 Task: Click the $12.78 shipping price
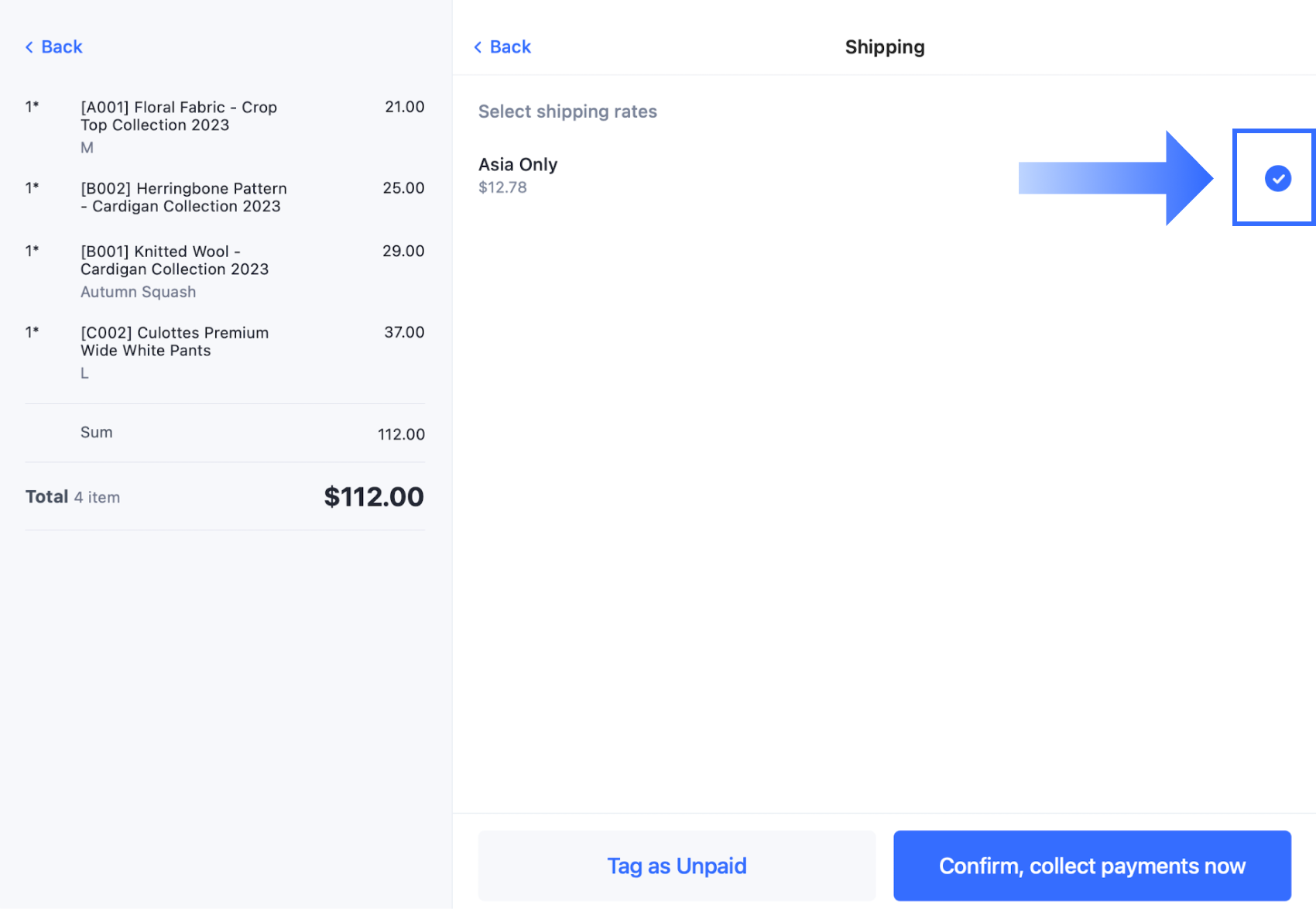click(502, 187)
